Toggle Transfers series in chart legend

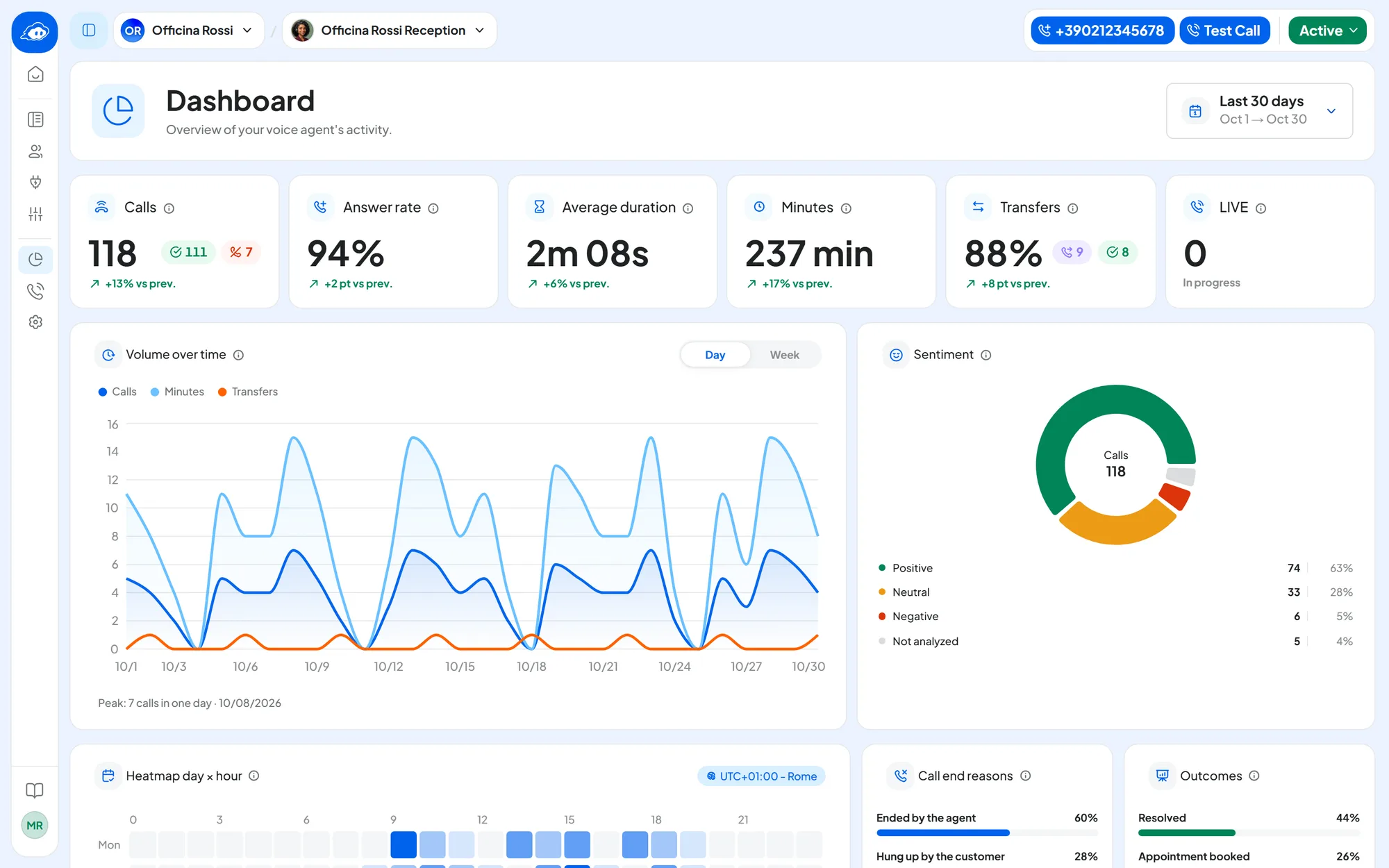pos(248,392)
